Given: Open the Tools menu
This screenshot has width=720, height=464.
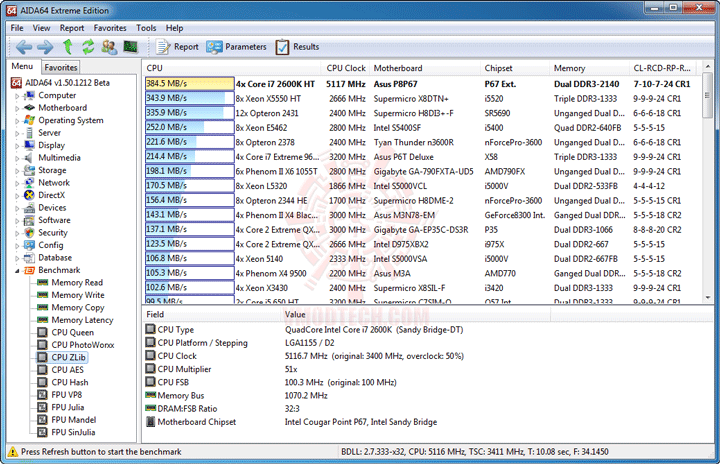Looking at the screenshot, I should point(146,28).
